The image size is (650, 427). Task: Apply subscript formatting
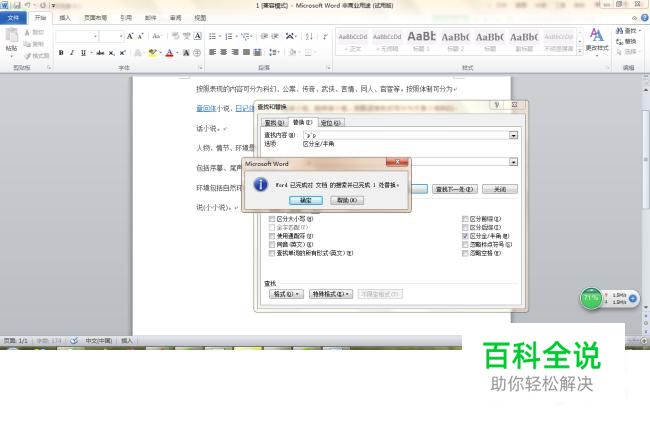(112, 53)
